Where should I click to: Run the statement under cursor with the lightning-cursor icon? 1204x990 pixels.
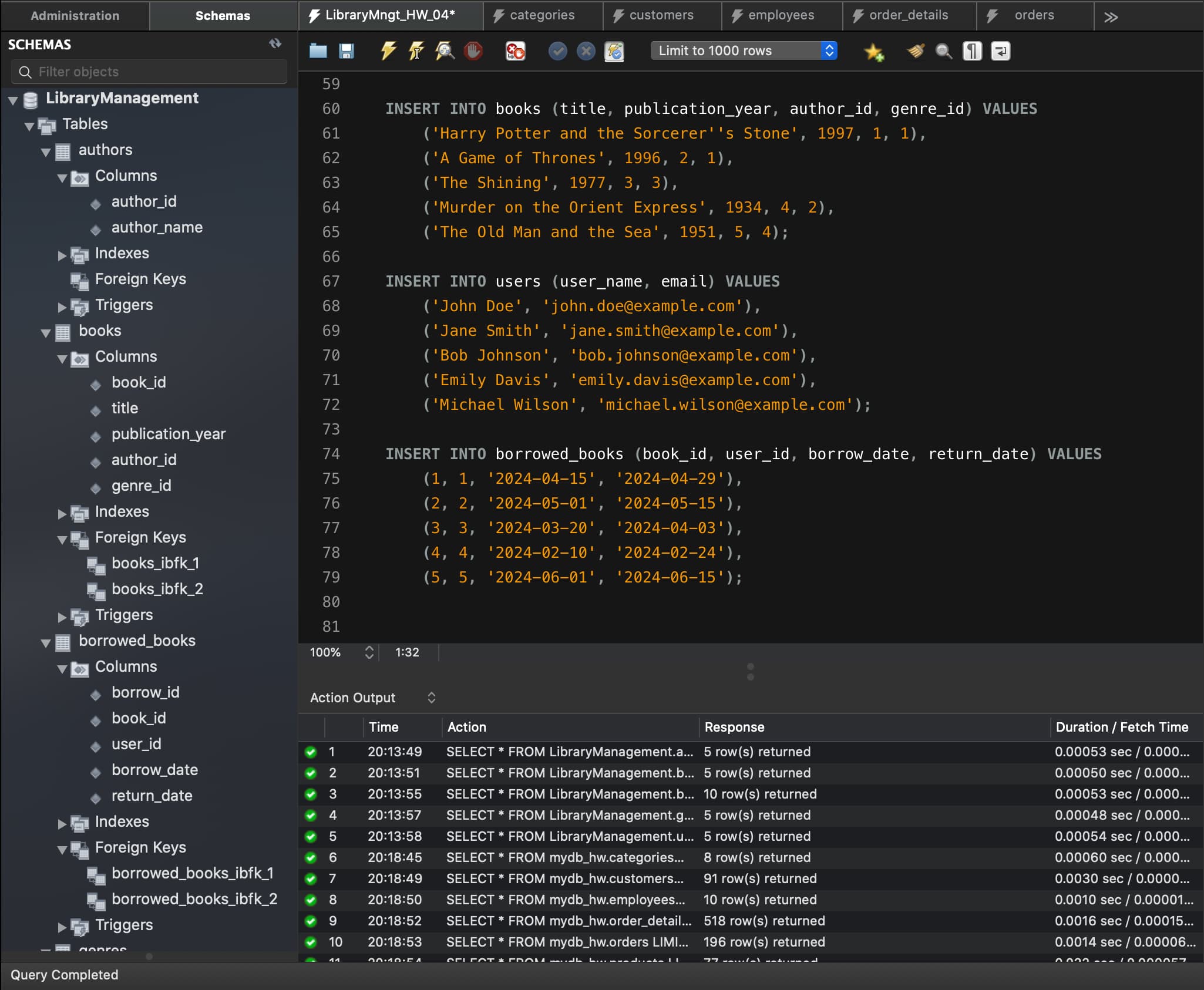point(416,51)
